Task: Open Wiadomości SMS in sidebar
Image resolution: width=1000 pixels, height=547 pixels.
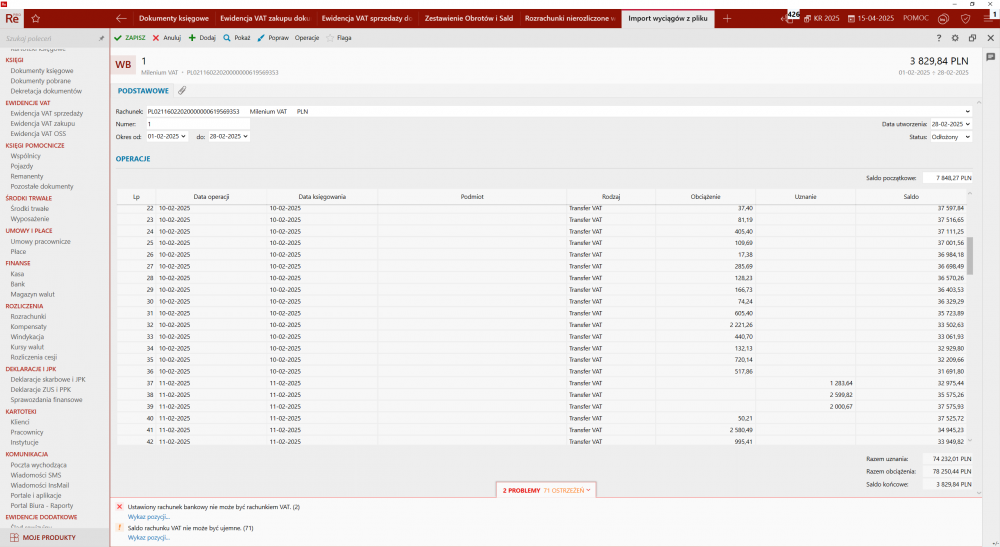Action: pos(36,475)
